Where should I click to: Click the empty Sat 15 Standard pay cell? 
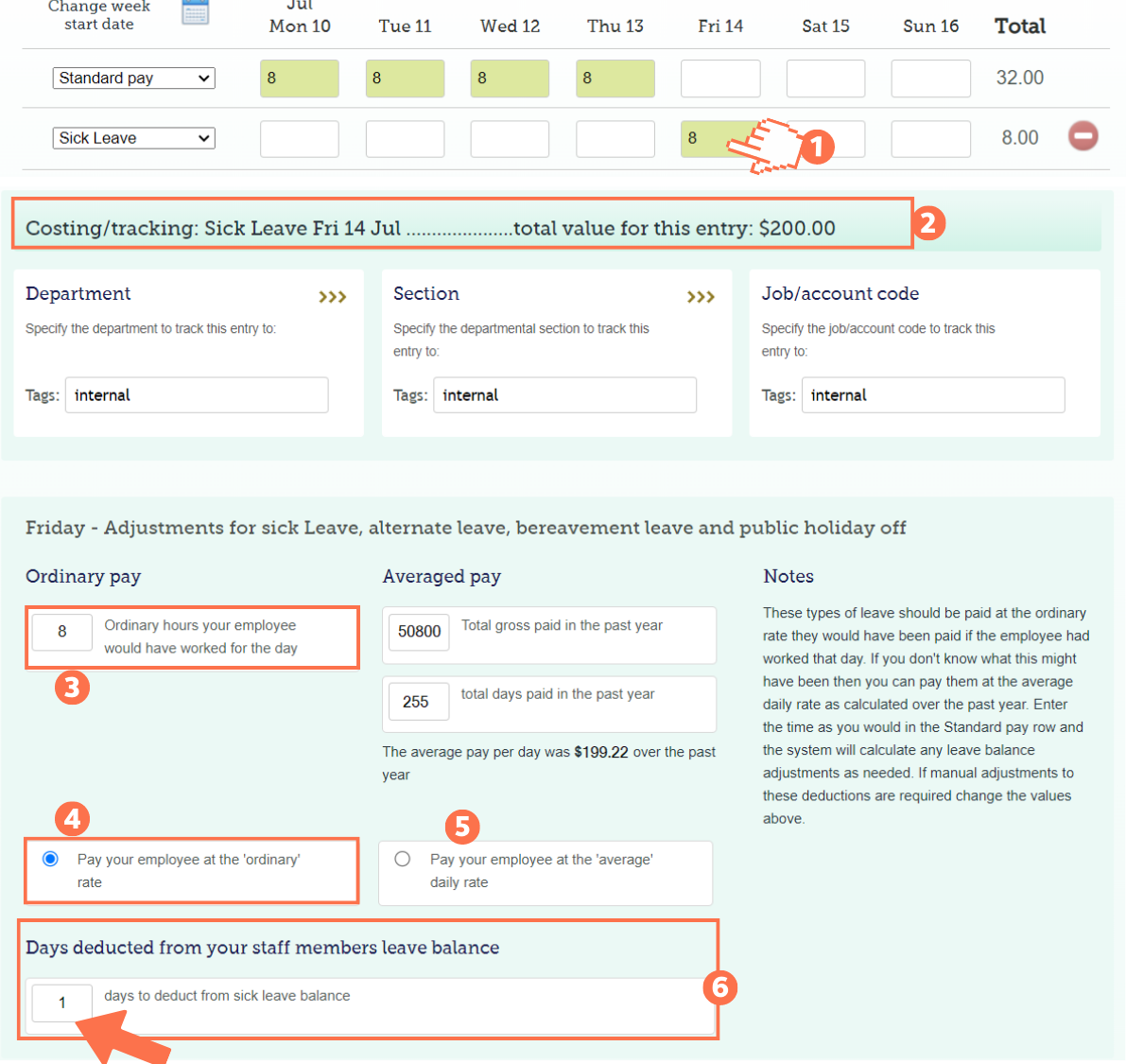click(x=825, y=78)
